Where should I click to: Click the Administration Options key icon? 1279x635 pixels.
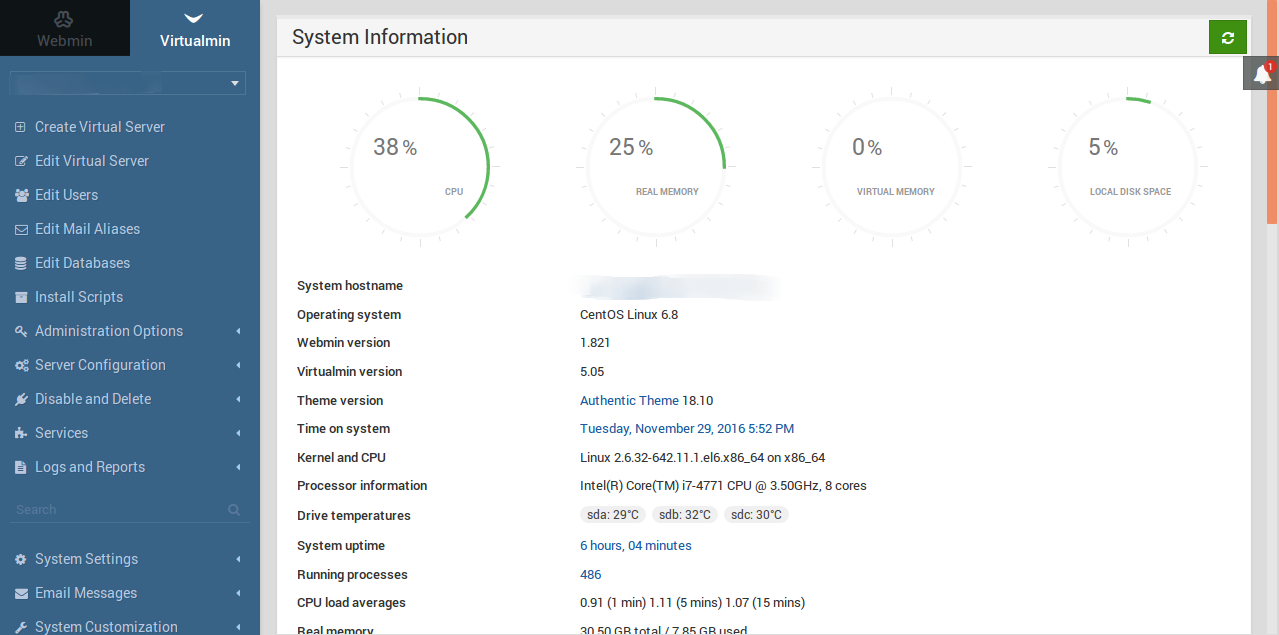(21, 331)
